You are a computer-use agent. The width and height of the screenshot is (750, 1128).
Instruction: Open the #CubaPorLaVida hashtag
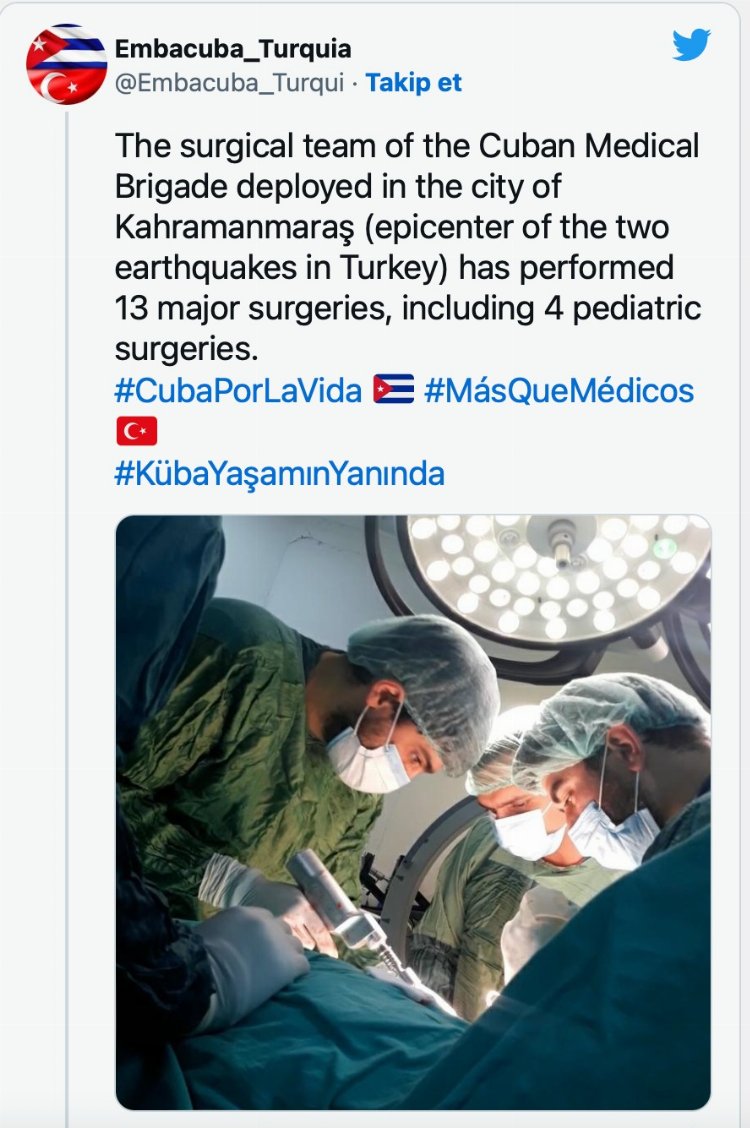click(238, 390)
